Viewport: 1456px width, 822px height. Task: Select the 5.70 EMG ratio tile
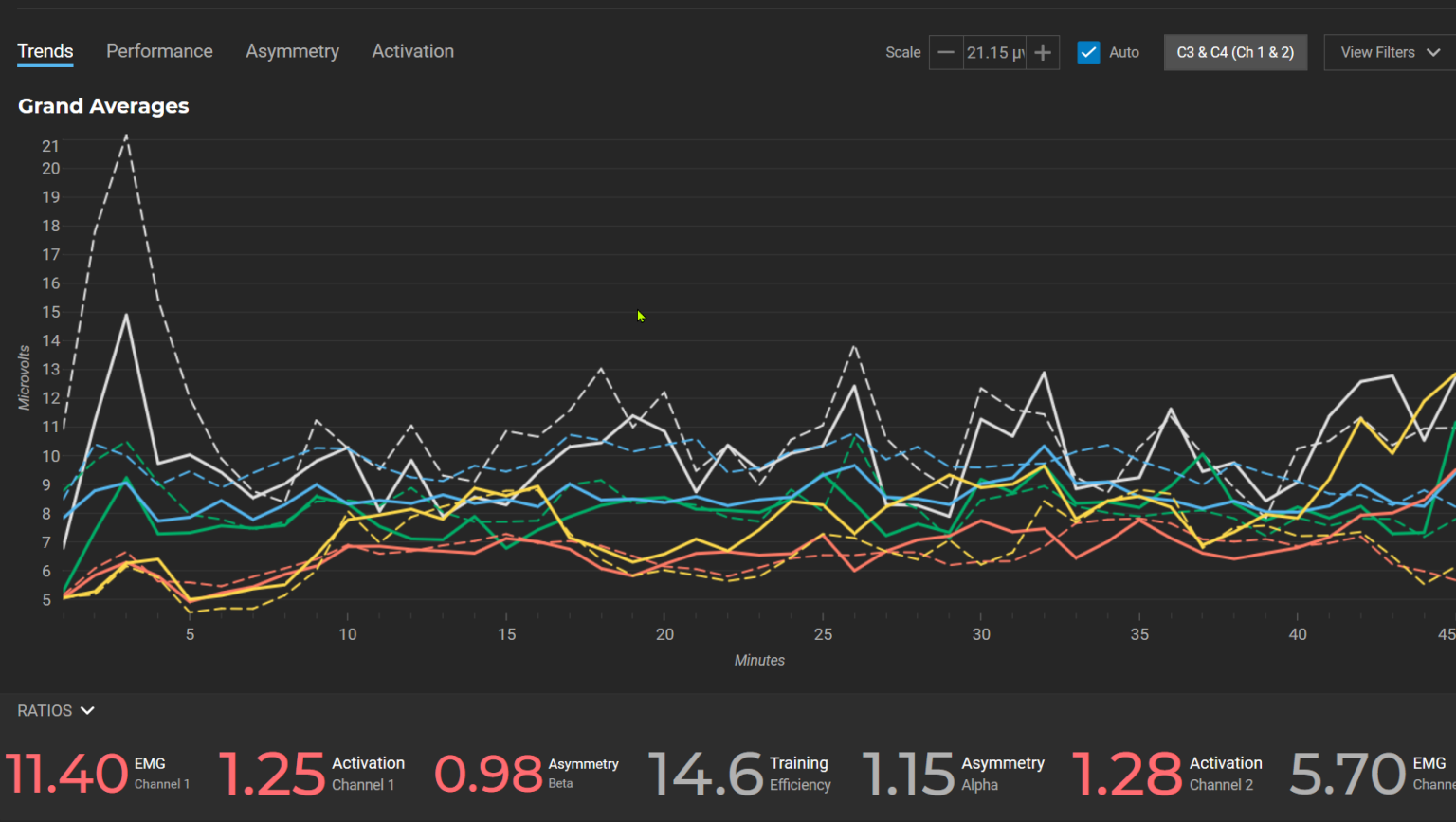pos(1372,774)
